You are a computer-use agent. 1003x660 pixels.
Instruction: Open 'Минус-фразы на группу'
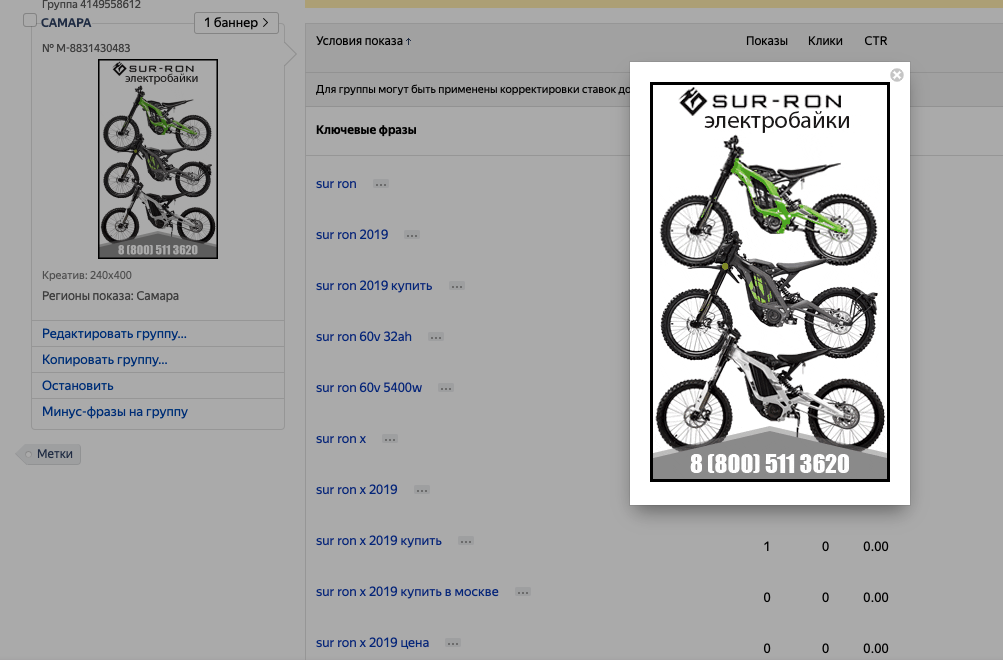click(115, 412)
